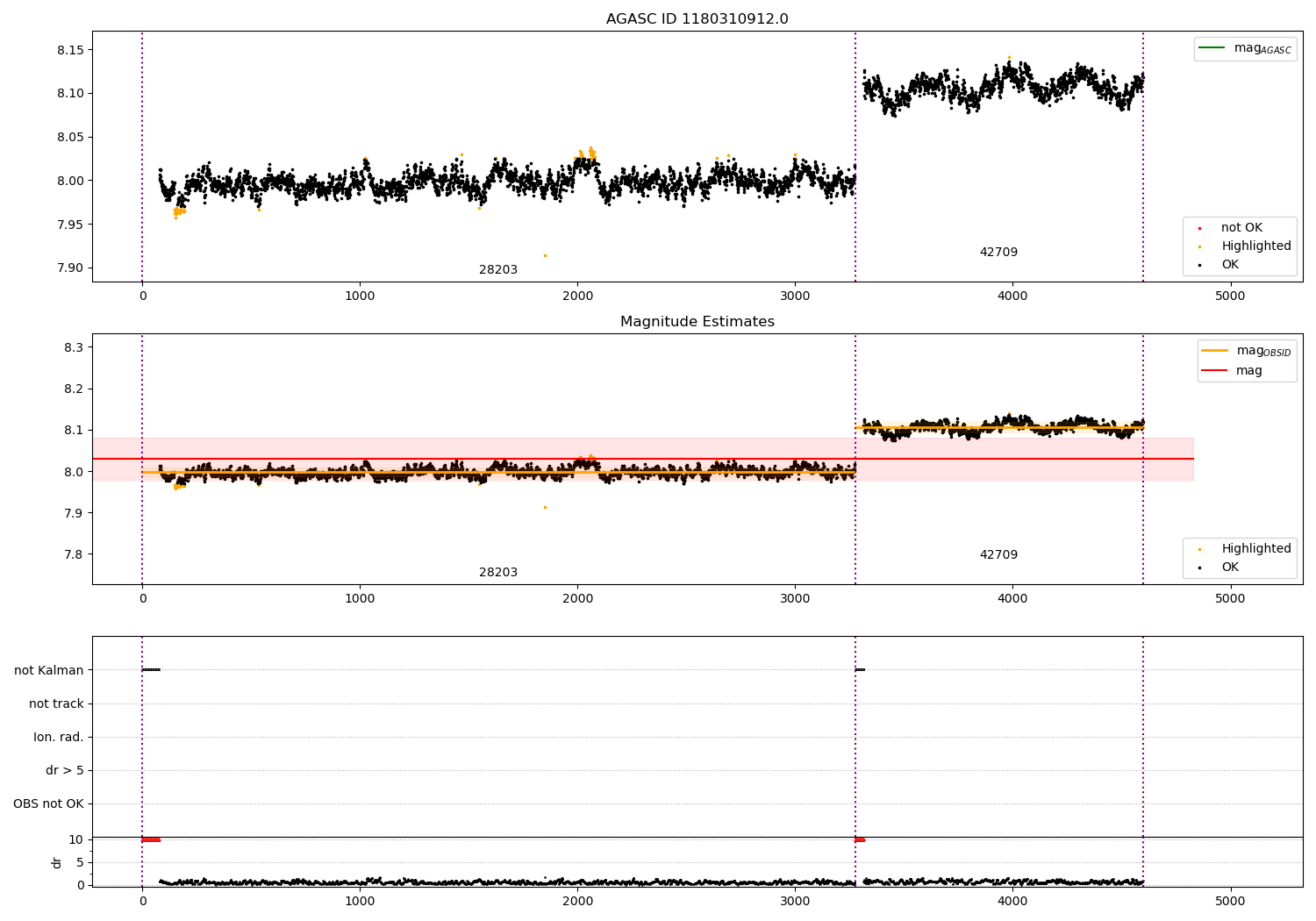Click the orange mag OBSID legend line
This screenshot has width=1316, height=921.
tap(1214, 351)
